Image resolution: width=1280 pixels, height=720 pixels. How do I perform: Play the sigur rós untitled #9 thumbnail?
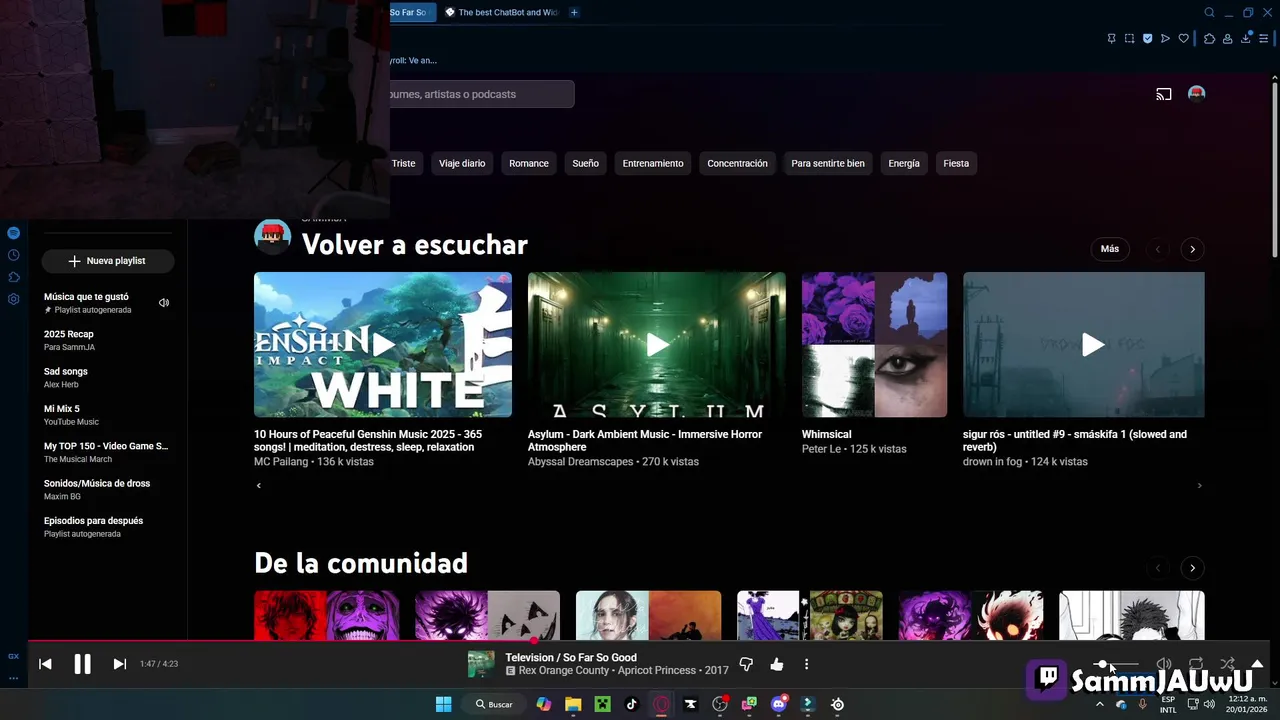coord(1084,345)
